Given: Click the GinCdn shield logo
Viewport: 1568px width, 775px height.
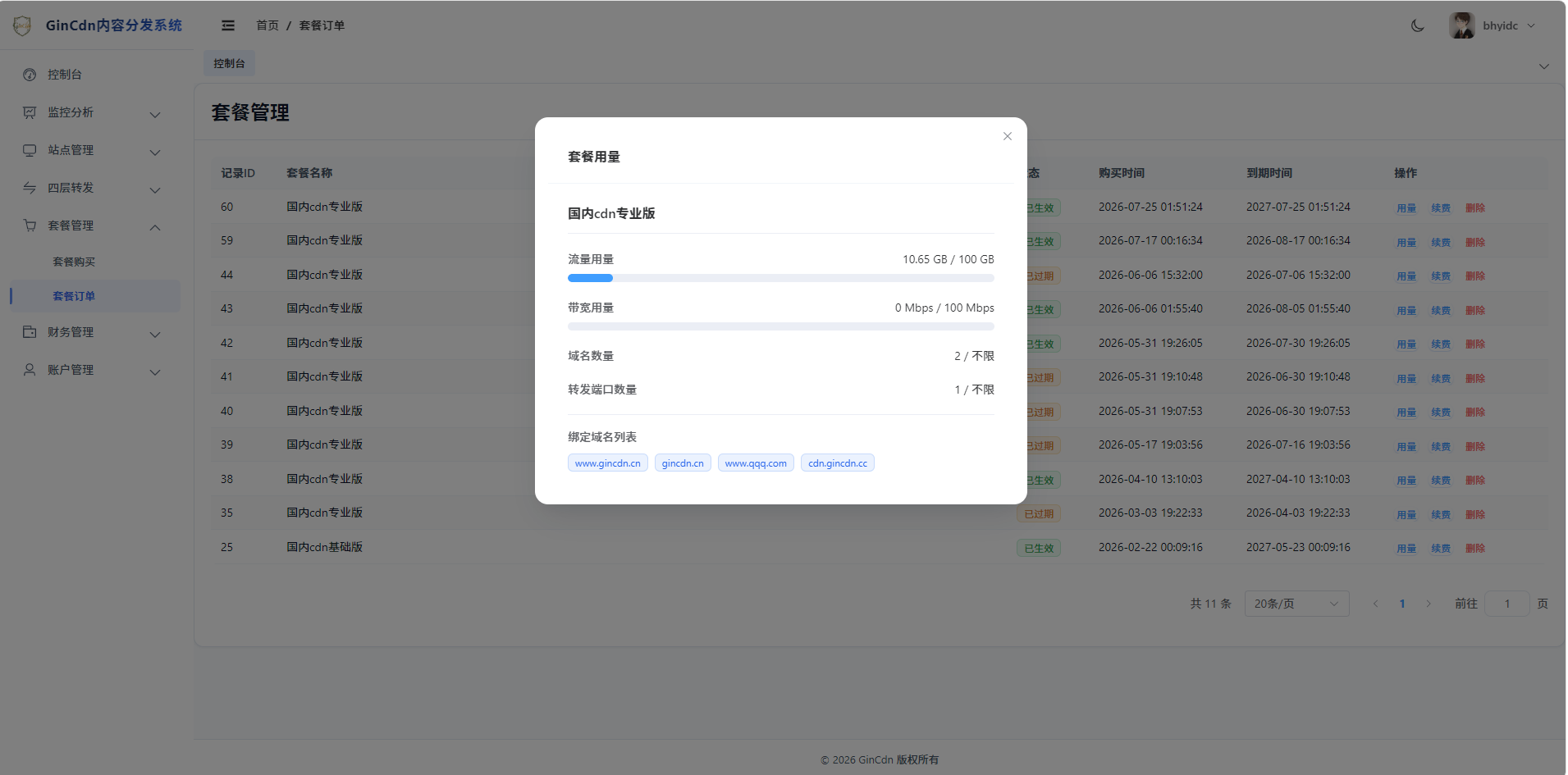Looking at the screenshot, I should click(22, 25).
